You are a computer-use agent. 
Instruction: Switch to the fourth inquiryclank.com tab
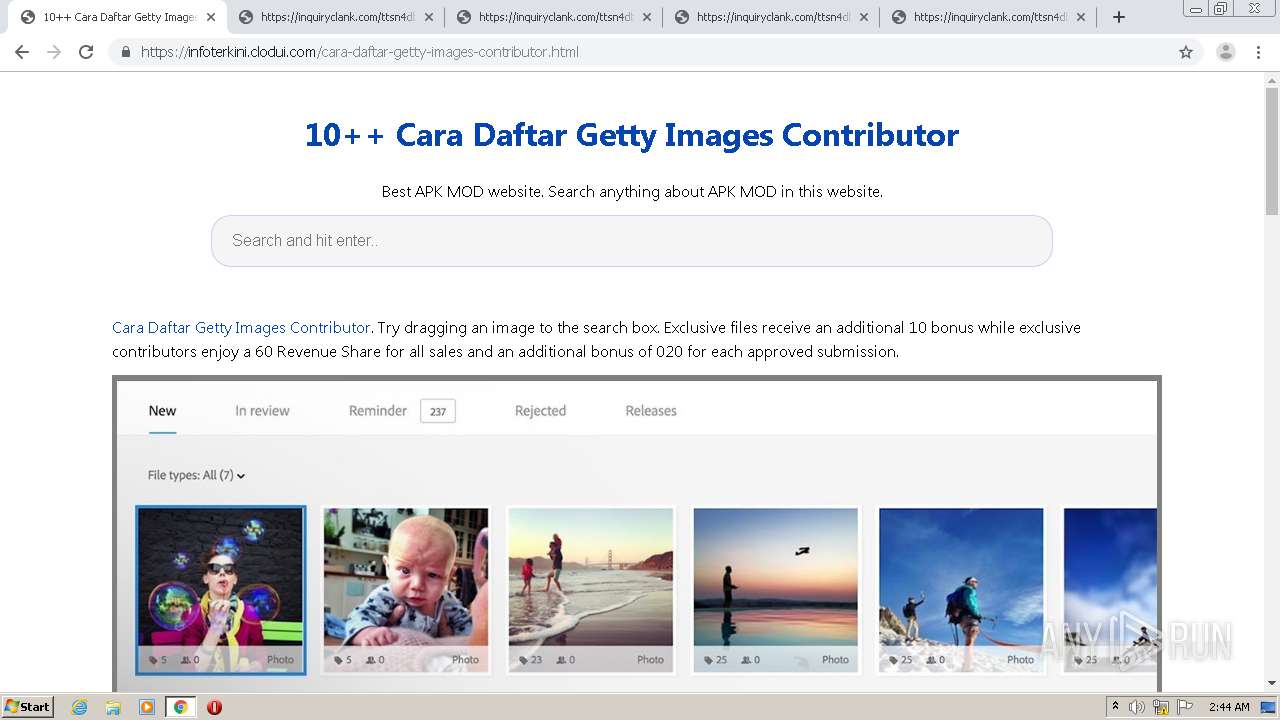point(988,17)
